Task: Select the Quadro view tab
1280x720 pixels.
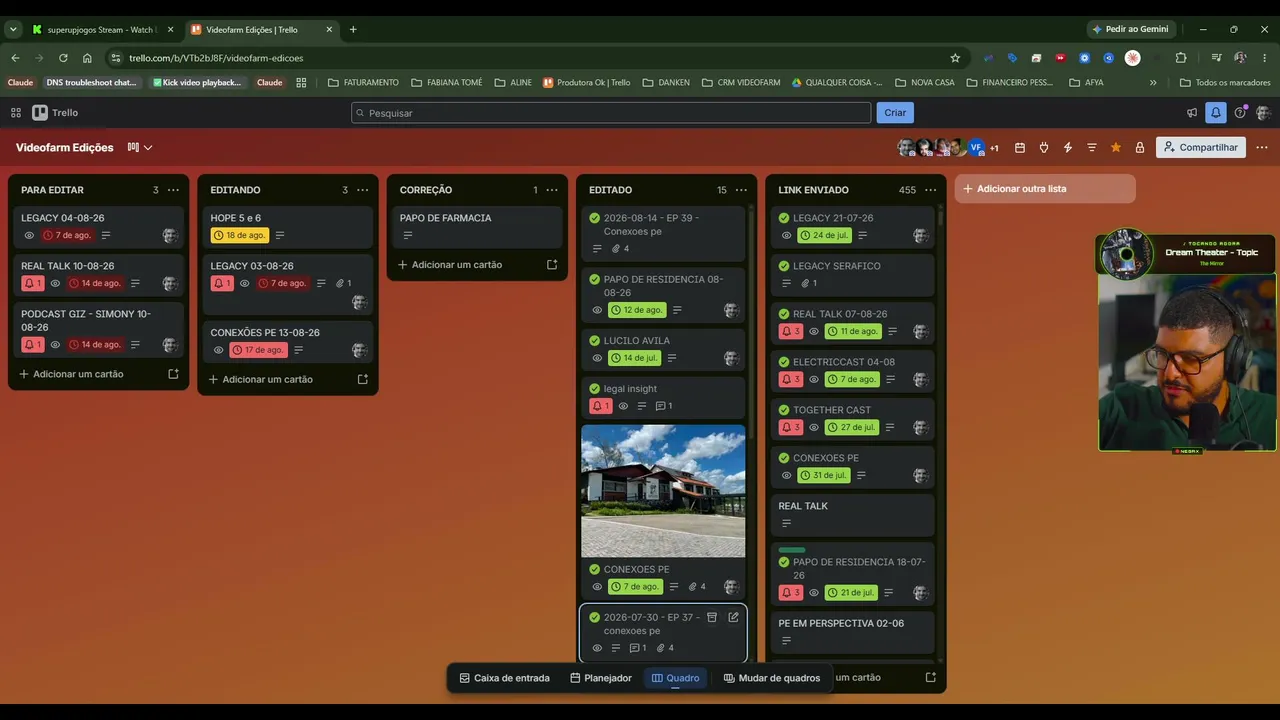Action: (675, 678)
